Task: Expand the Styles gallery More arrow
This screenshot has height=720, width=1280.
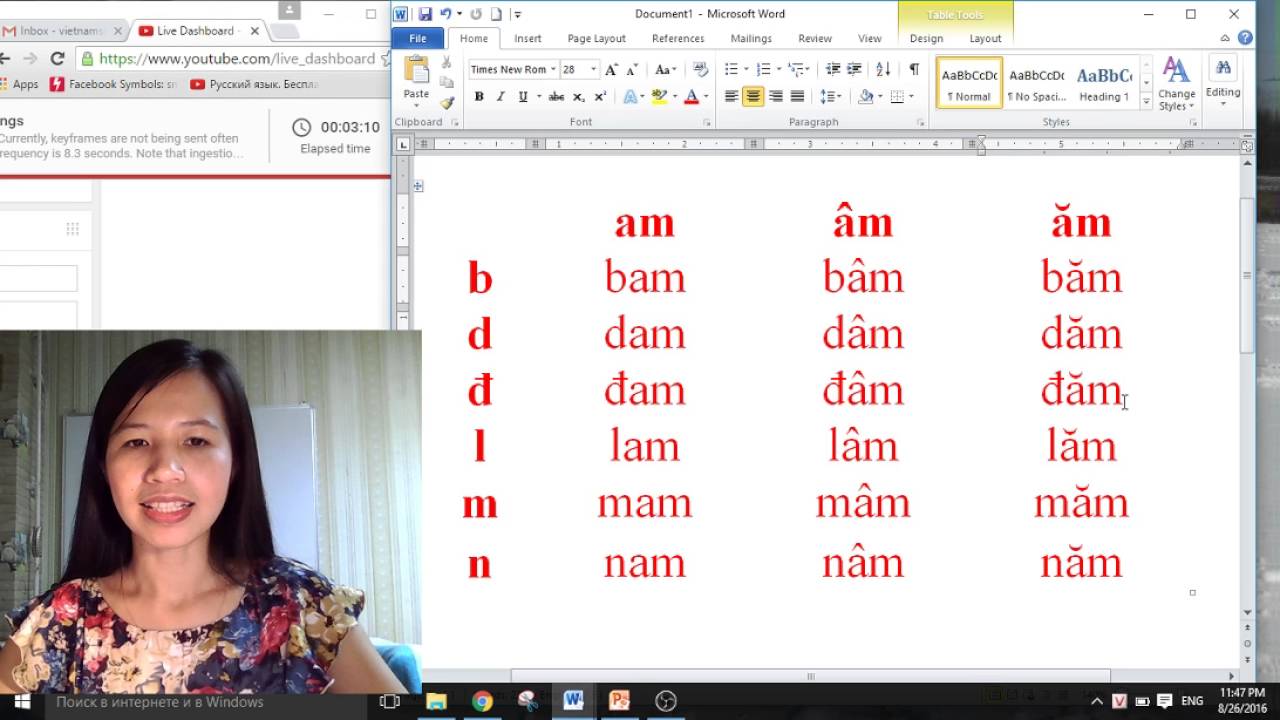Action: pos(1146,102)
